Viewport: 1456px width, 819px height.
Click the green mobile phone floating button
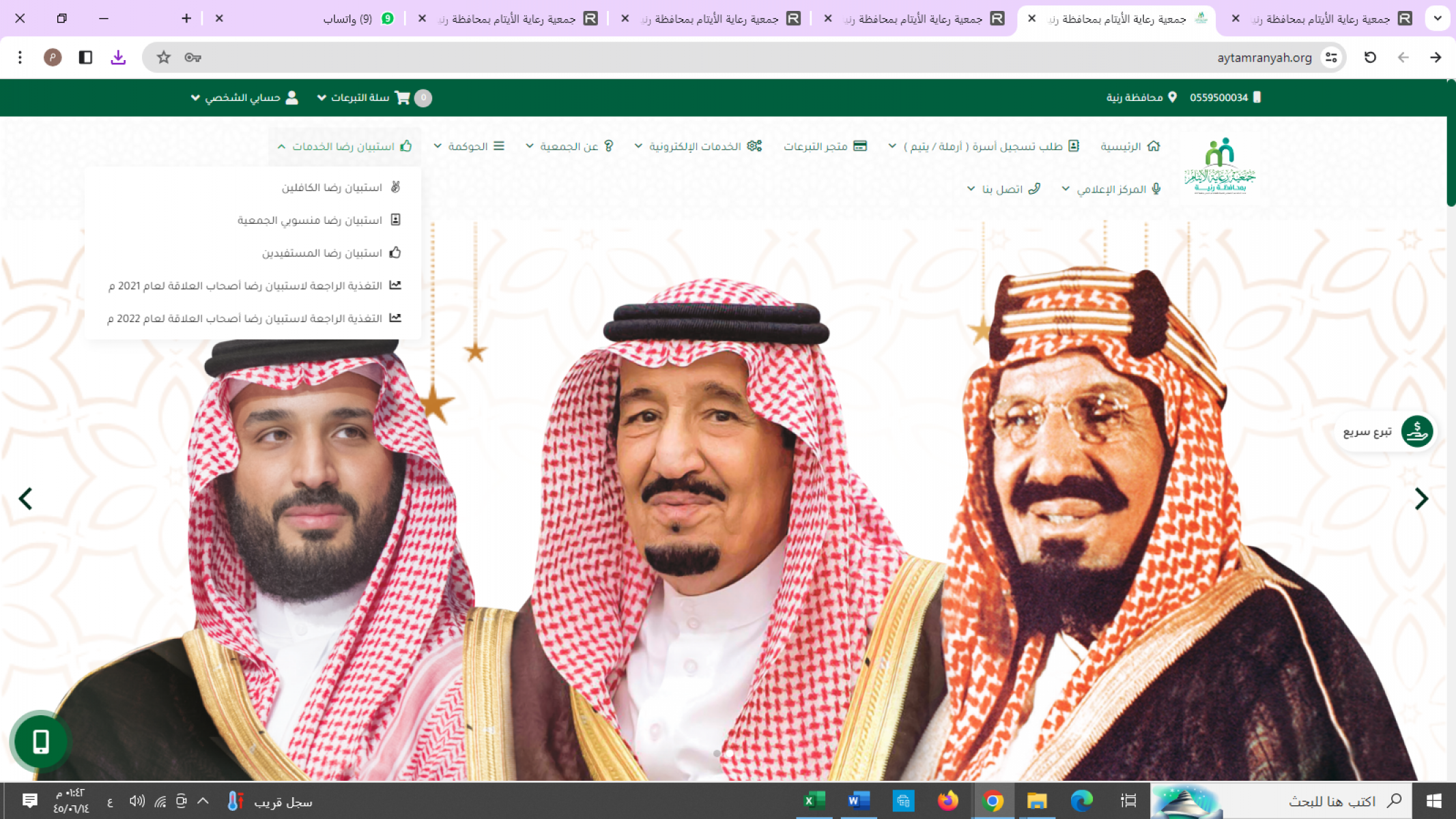tap(41, 741)
